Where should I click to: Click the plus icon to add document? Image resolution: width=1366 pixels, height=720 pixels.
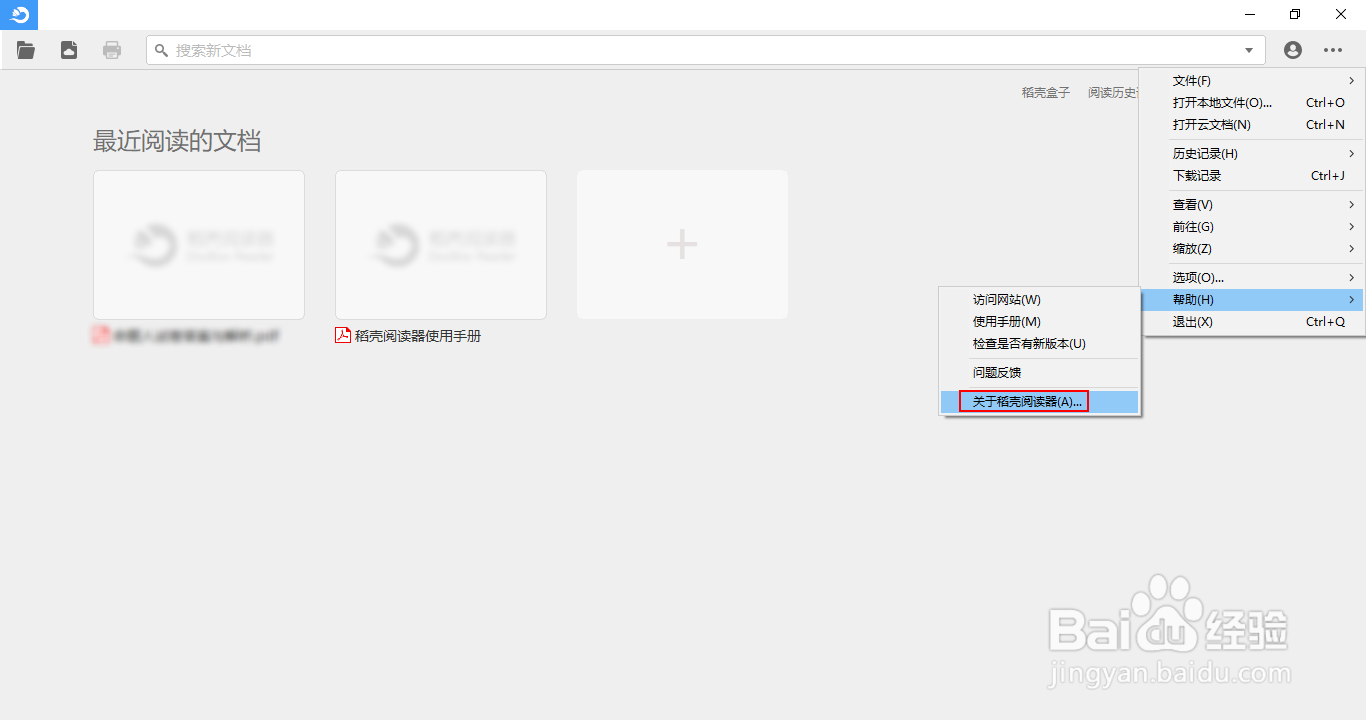pos(682,244)
